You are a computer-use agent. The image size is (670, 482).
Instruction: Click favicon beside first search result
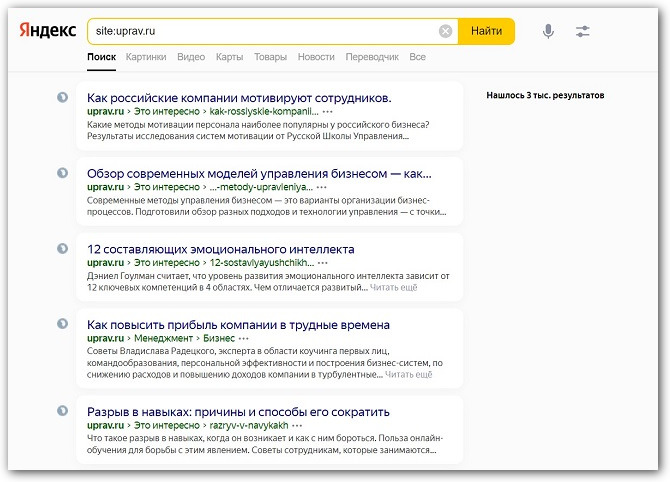click(62, 97)
